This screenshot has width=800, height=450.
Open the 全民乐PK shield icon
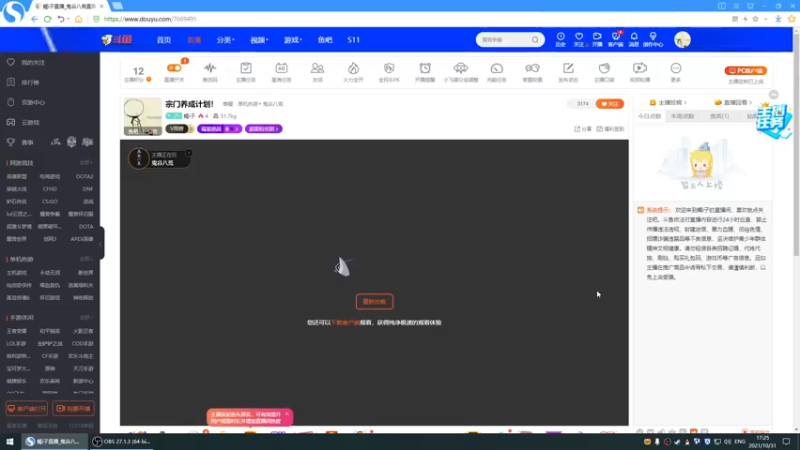click(x=389, y=72)
